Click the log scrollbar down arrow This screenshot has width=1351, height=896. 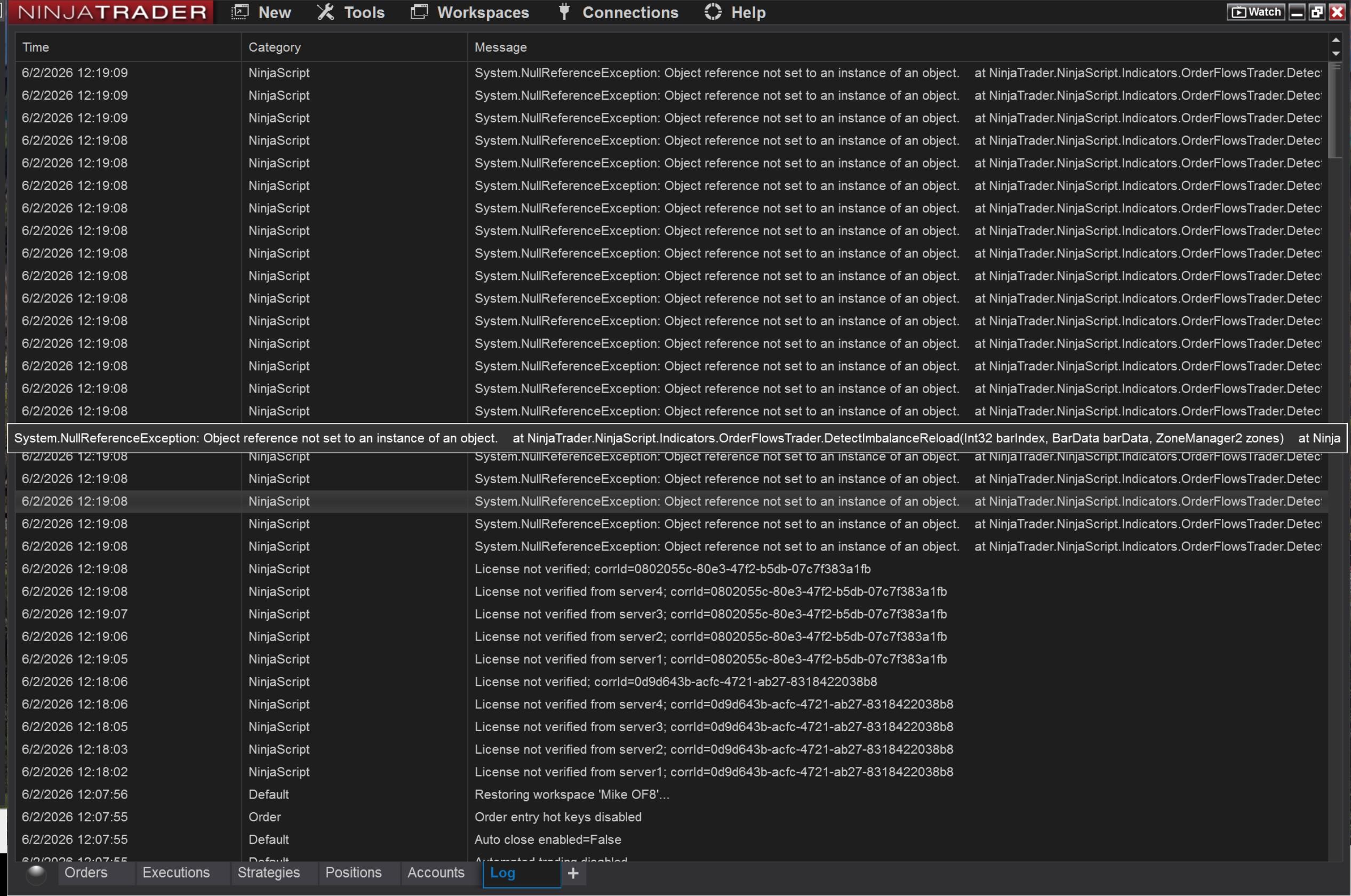(1336, 54)
